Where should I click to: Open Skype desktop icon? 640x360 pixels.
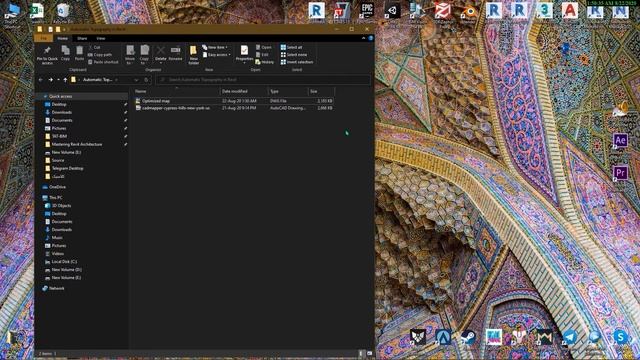620,338
